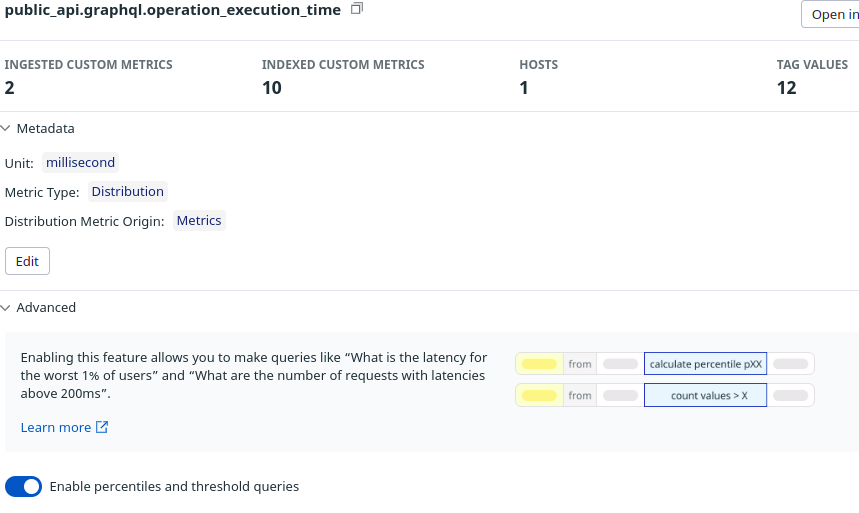Copy metric name using the copy icon
Image resolution: width=859 pixels, height=513 pixels.
357,9
